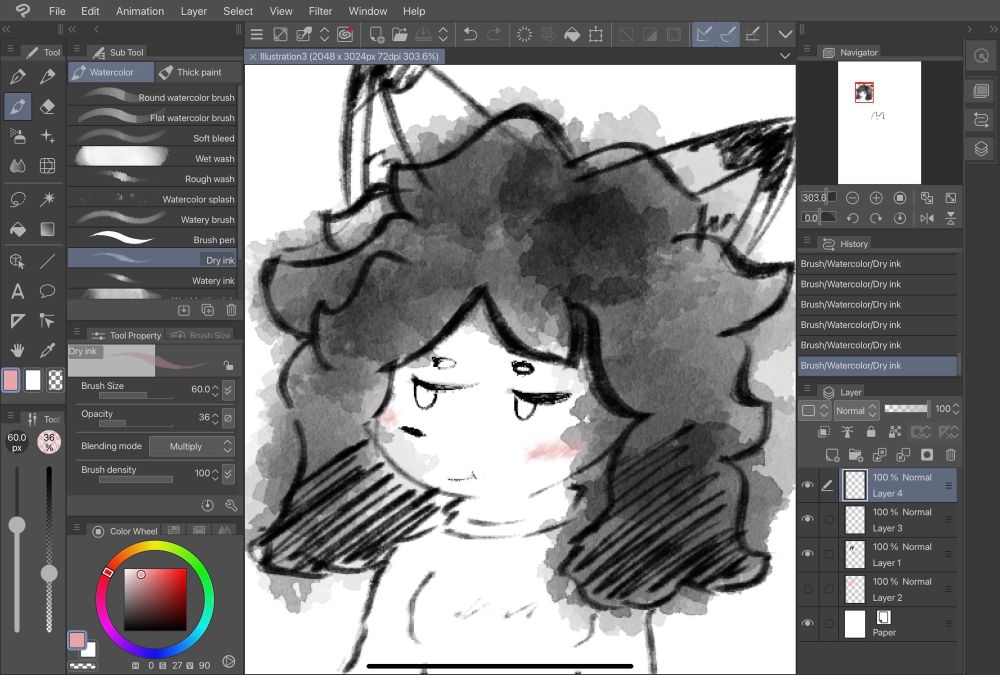Delete layer using trash icon in Layer panel

950,455
